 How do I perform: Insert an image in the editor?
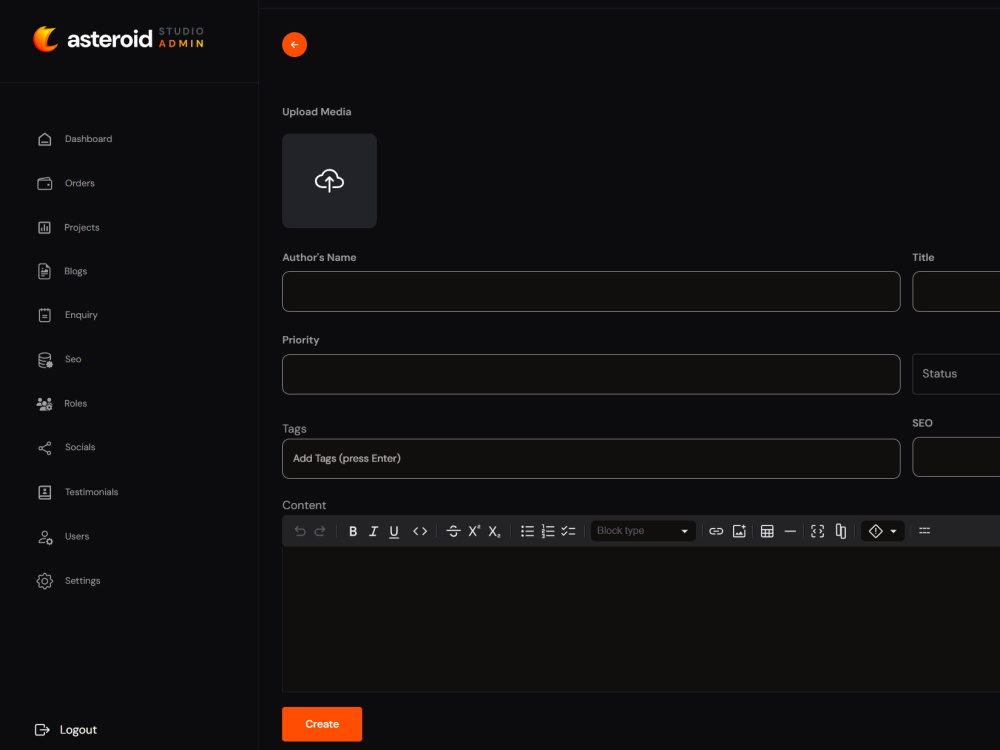739,531
